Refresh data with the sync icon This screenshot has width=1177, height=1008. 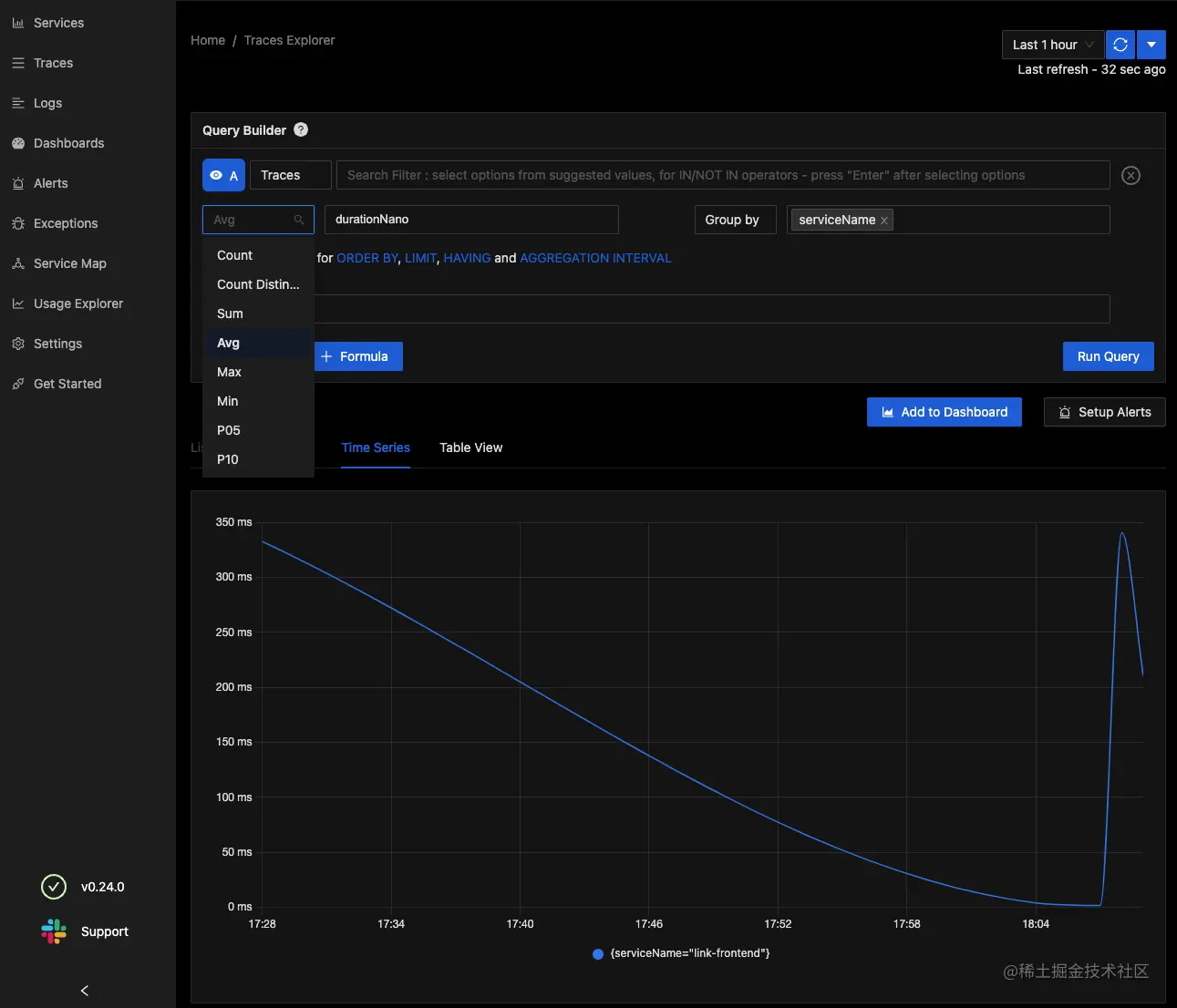[x=1120, y=45]
